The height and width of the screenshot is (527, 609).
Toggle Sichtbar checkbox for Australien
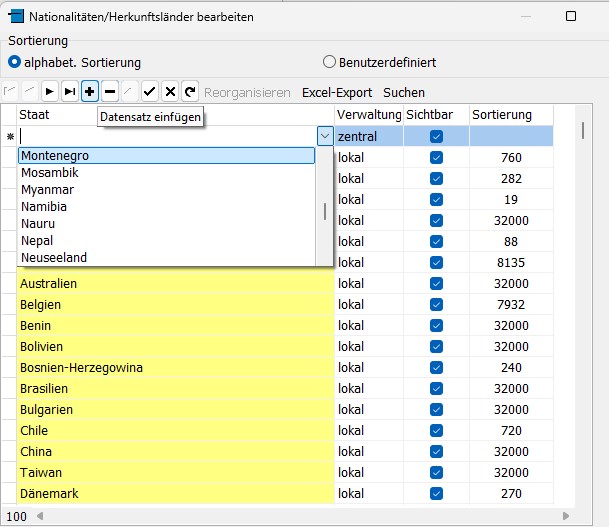point(437,284)
